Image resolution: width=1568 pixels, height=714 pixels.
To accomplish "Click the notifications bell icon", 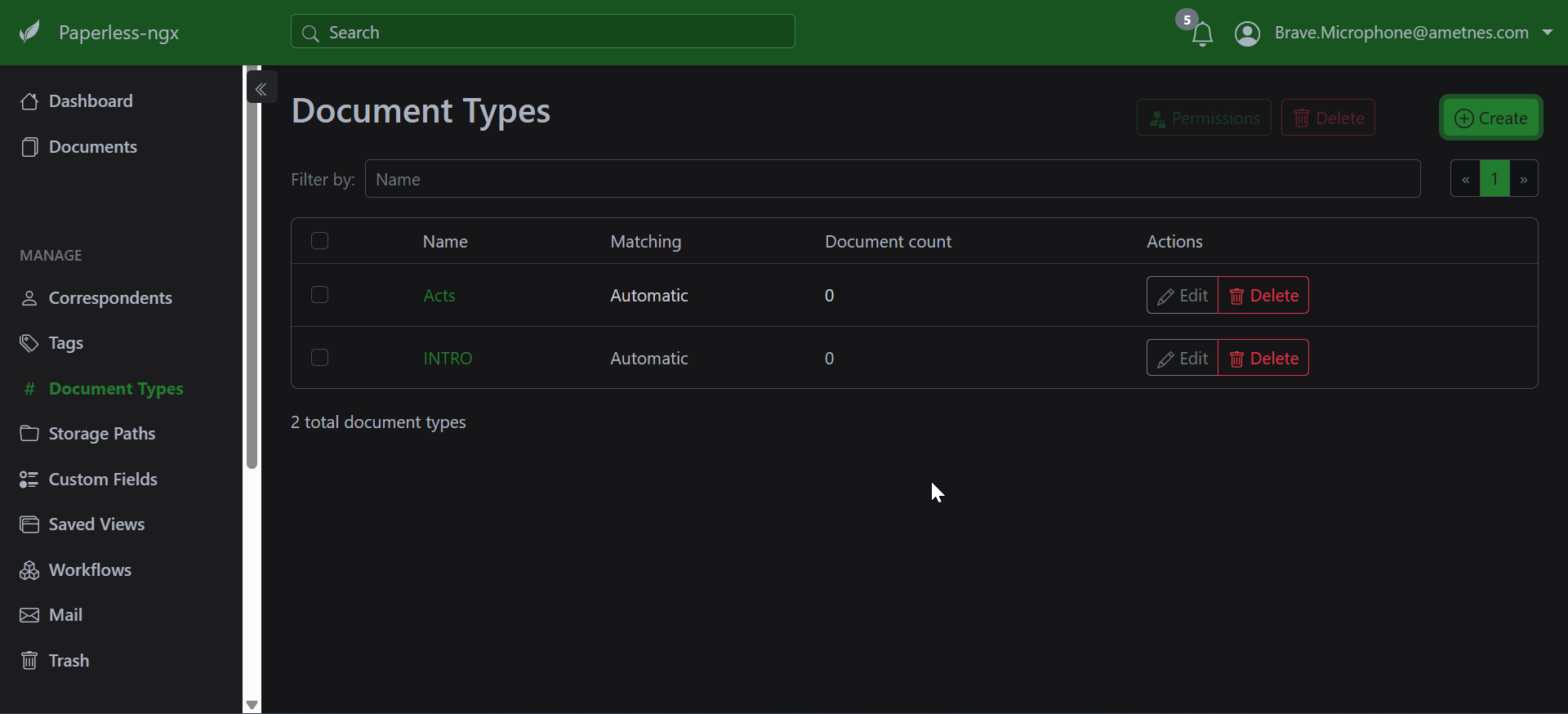I will pyautogui.click(x=1201, y=34).
